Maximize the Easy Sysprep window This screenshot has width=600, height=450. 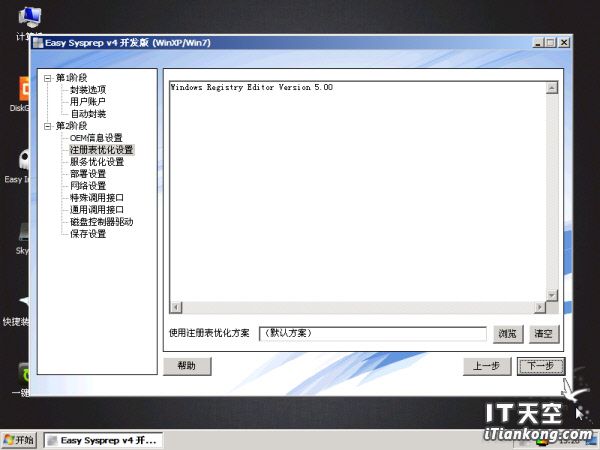550,42
